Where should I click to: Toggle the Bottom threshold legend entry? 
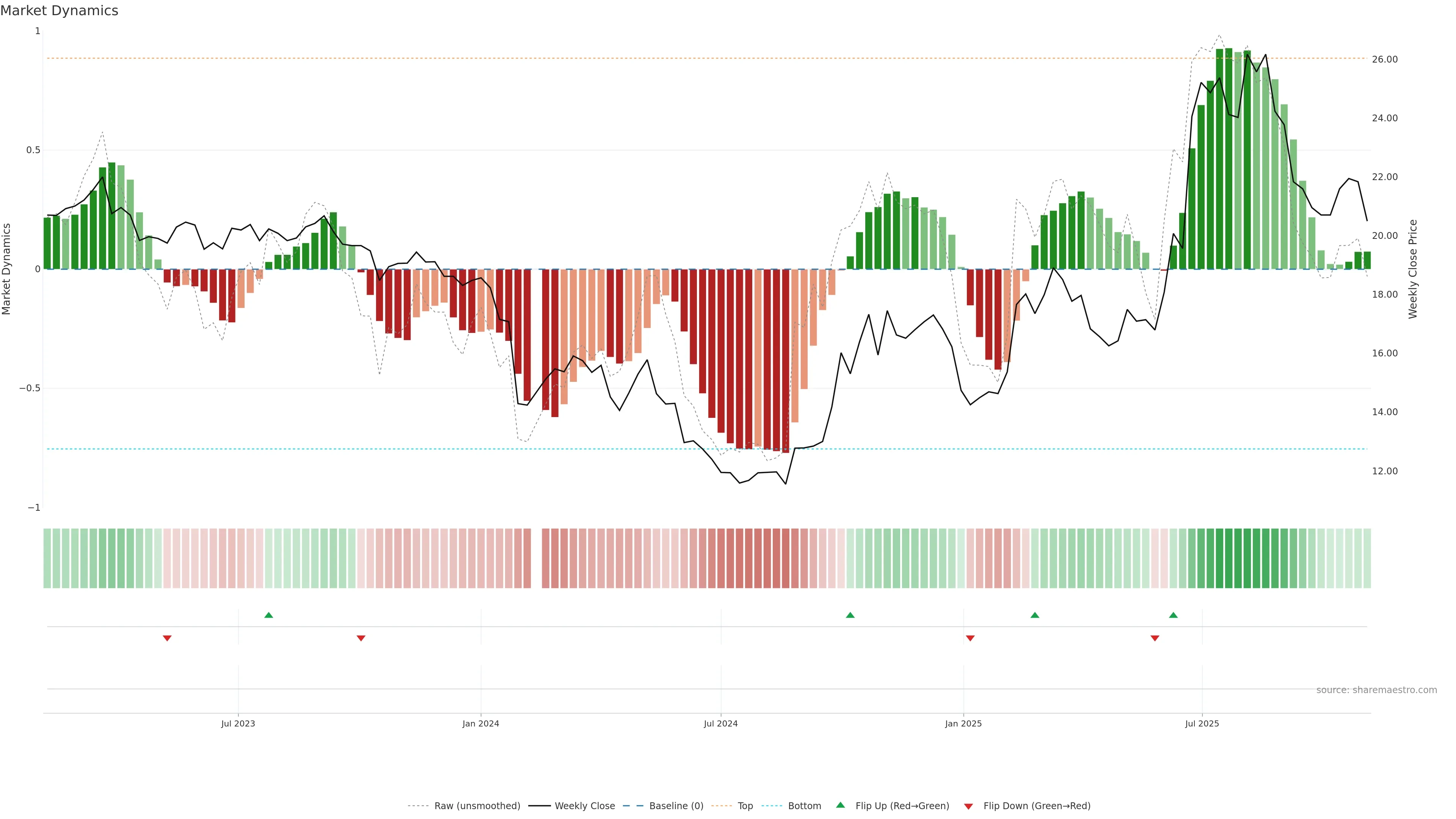804,806
